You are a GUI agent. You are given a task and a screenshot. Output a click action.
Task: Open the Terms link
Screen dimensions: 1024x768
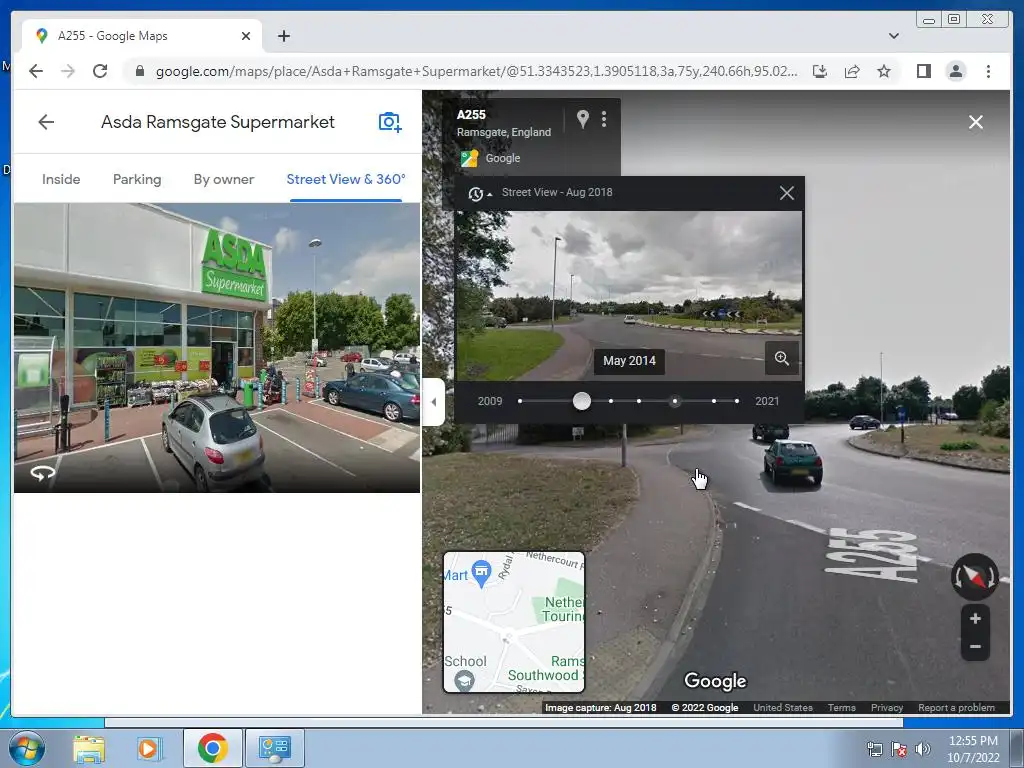841,708
